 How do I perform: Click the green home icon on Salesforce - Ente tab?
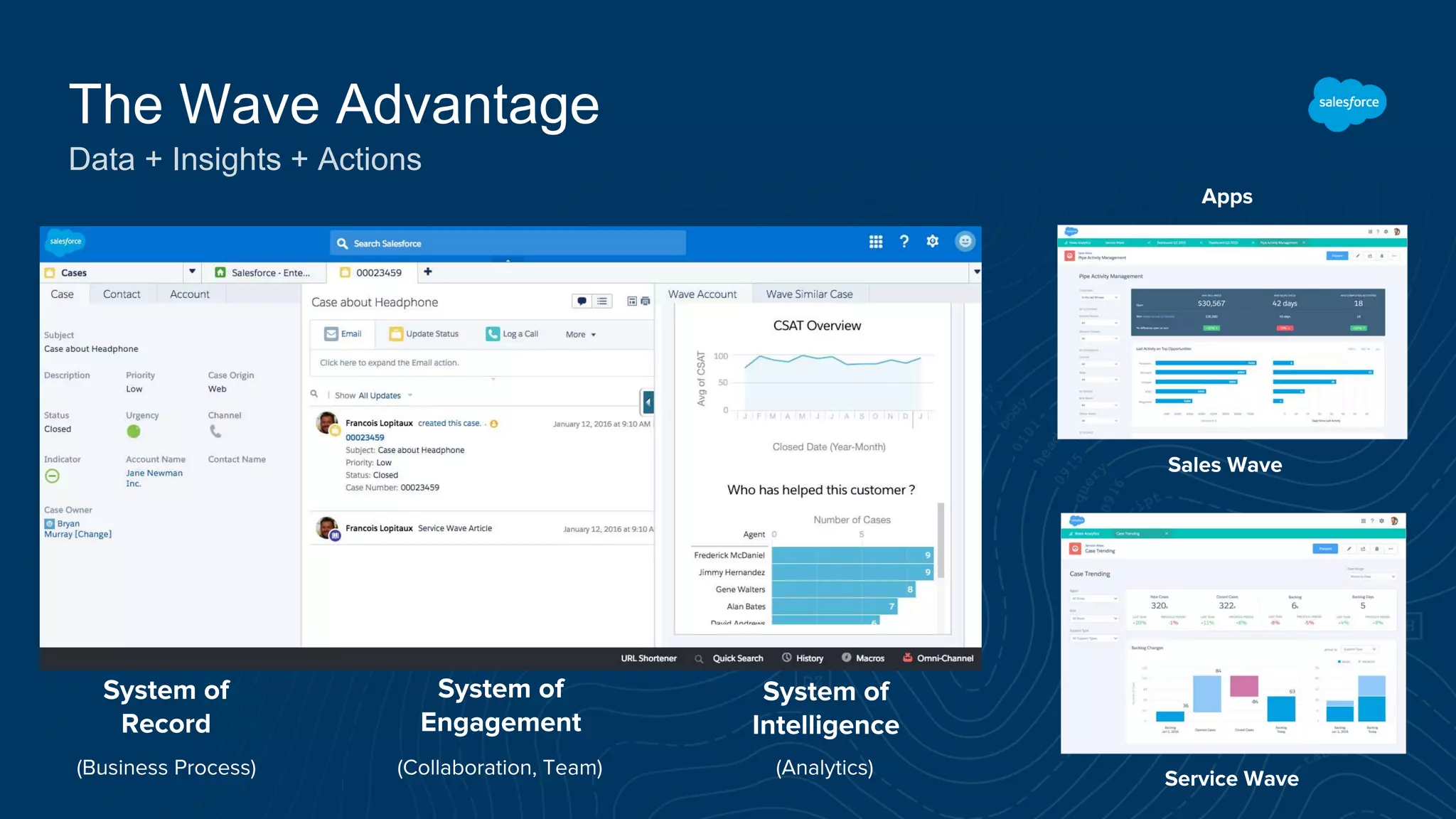(220, 272)
